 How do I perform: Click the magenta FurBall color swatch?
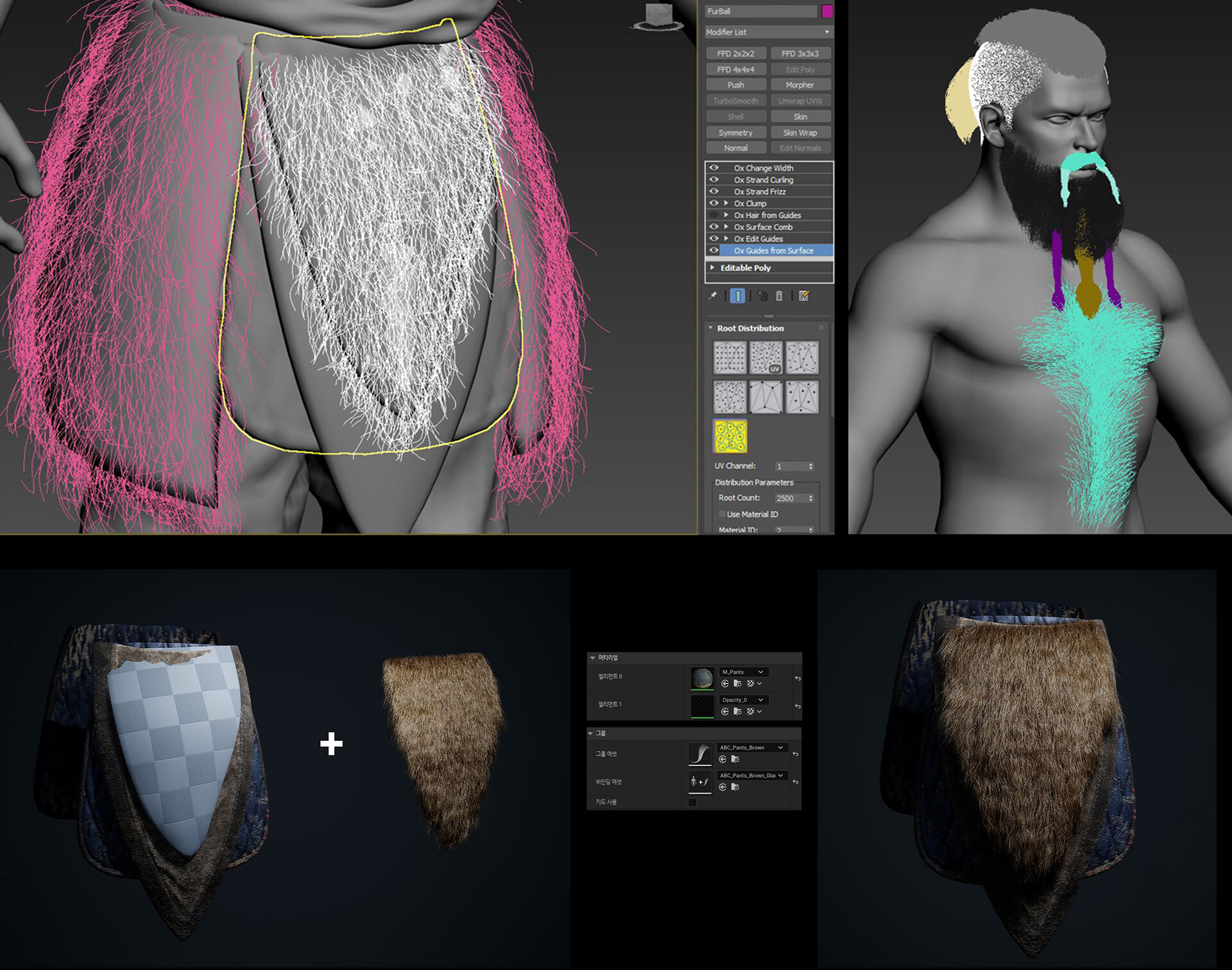click(826, 11)
